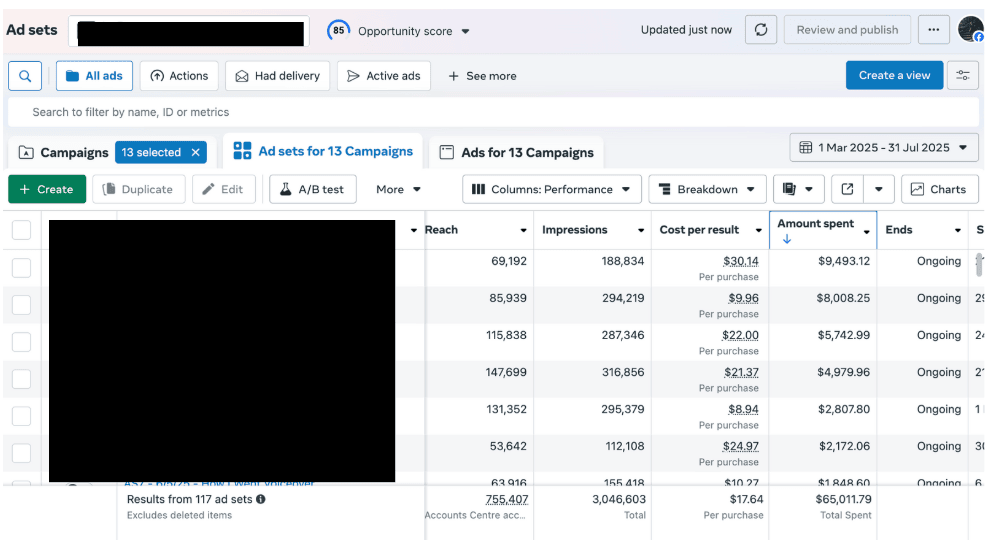Screen dimensions: 1000x540
Task: Click the export share icon
Action: click(x=848, y=189)
